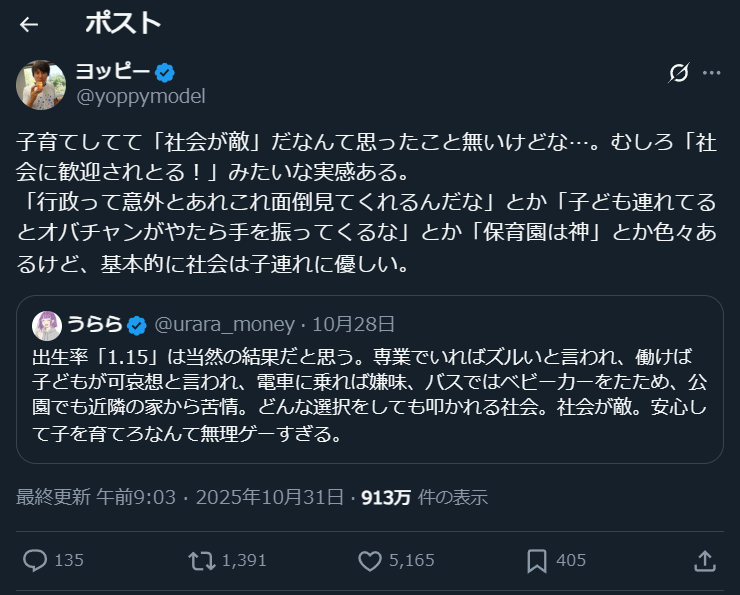Screen dimensions: 740x595
Task: Open the quoted post by うらら
Action: click(x=370, y=400)
